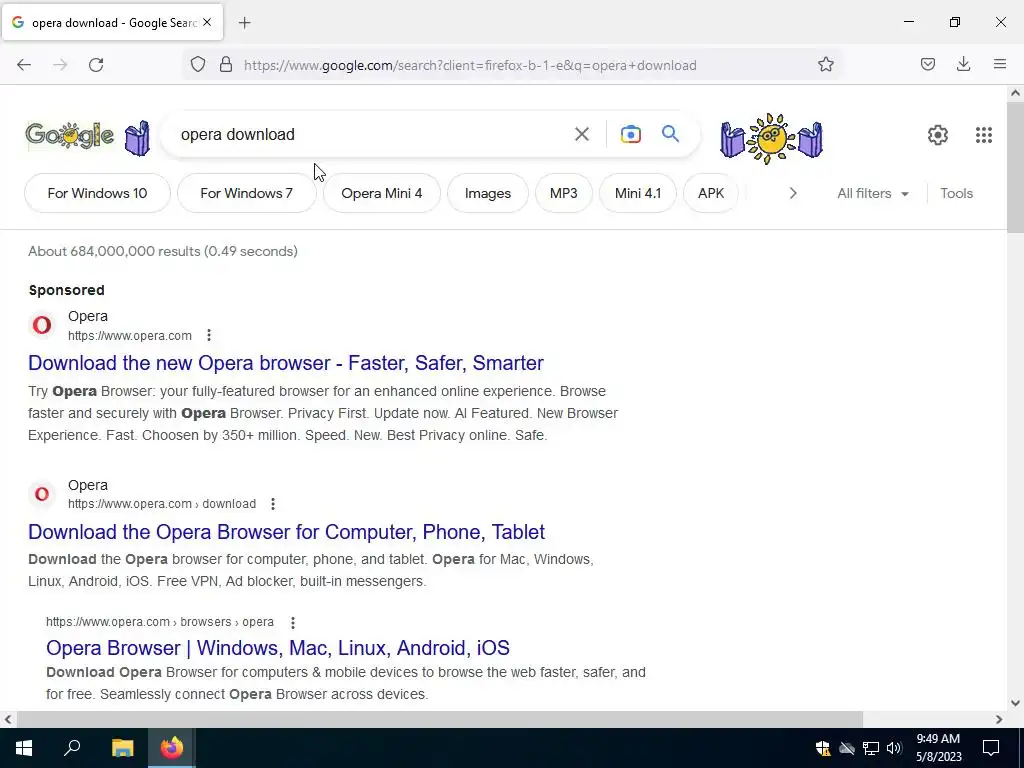
Task: Click the opera.com › download URL
Action: (x=162, y=504)
